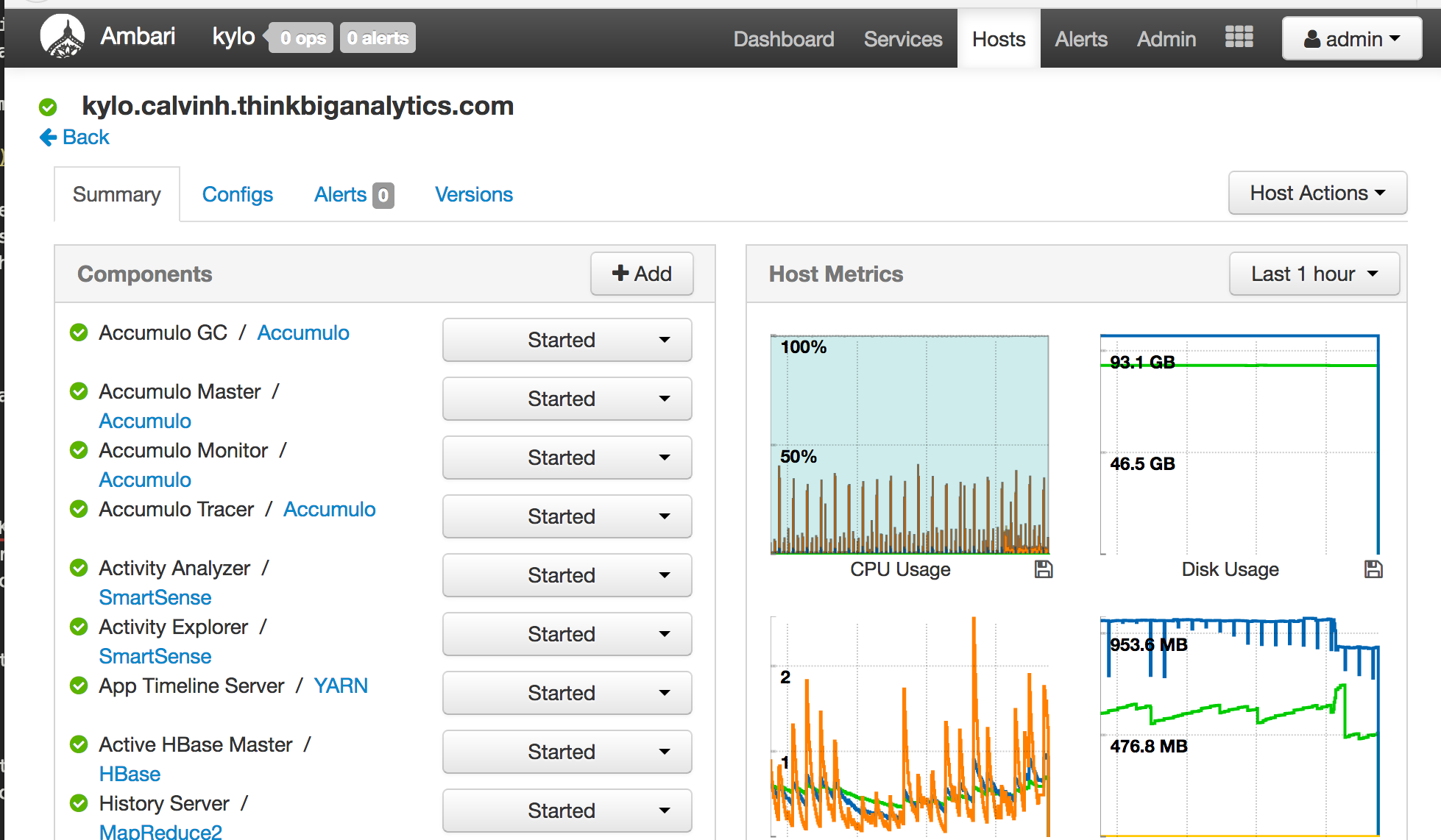Enlarge the CPU Usage chart
The width and height of the screenshot is (1441, 840).
click(x=910, y=444)
